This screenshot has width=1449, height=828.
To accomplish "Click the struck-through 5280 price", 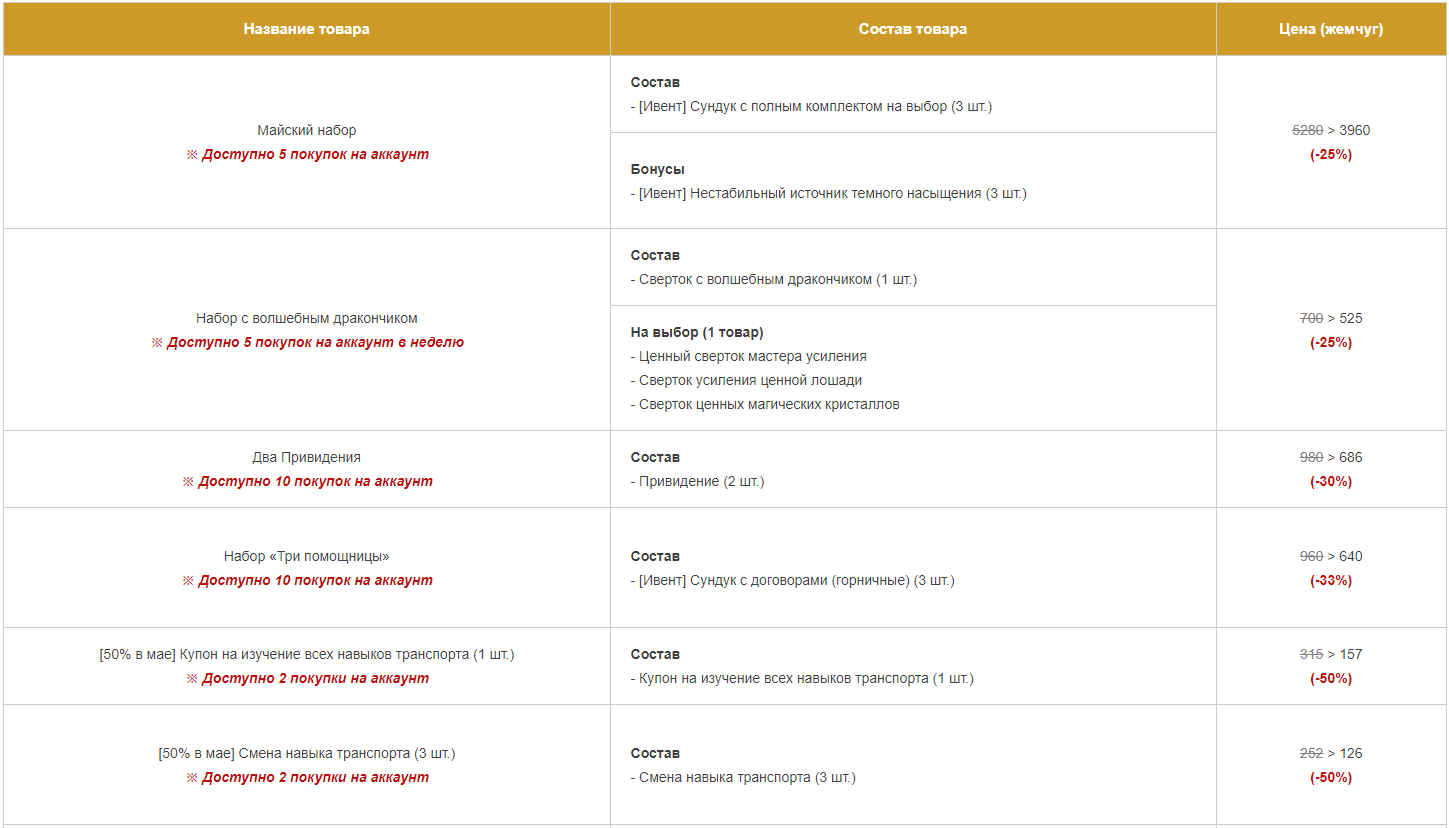I will click(x=1307, y=130).
